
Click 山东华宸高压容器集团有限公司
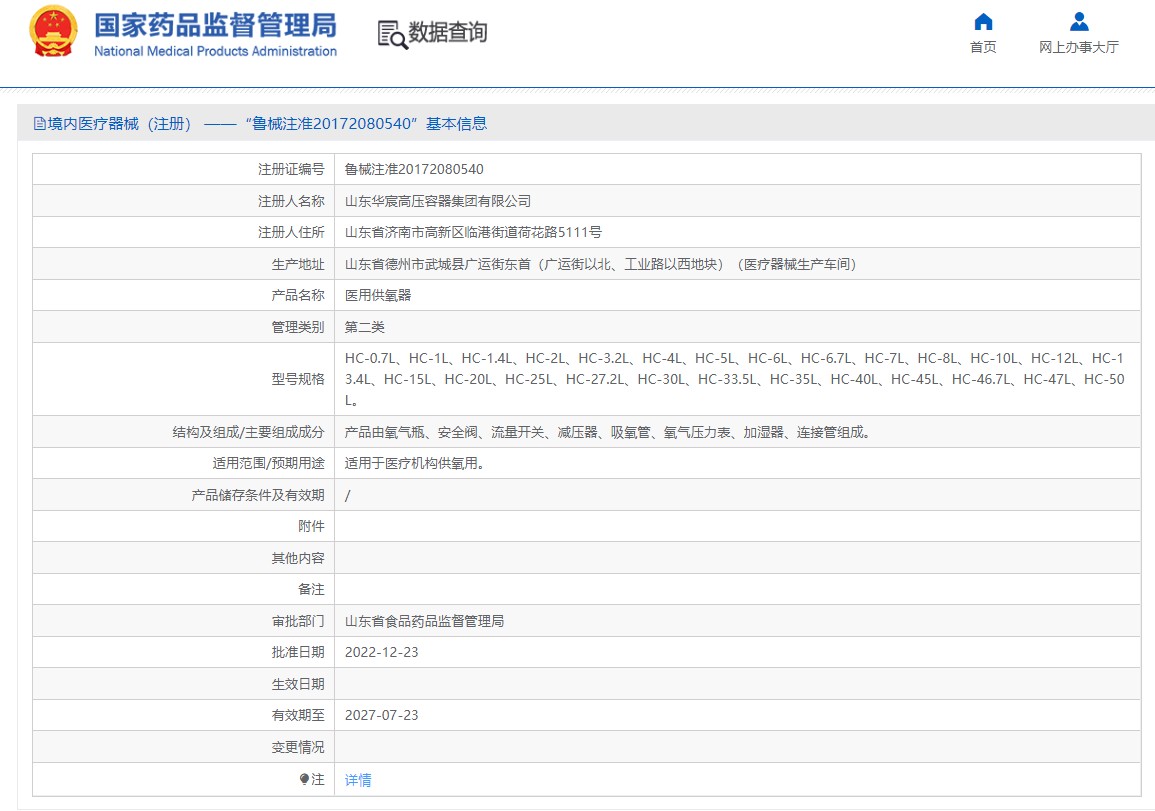(438, 201)
